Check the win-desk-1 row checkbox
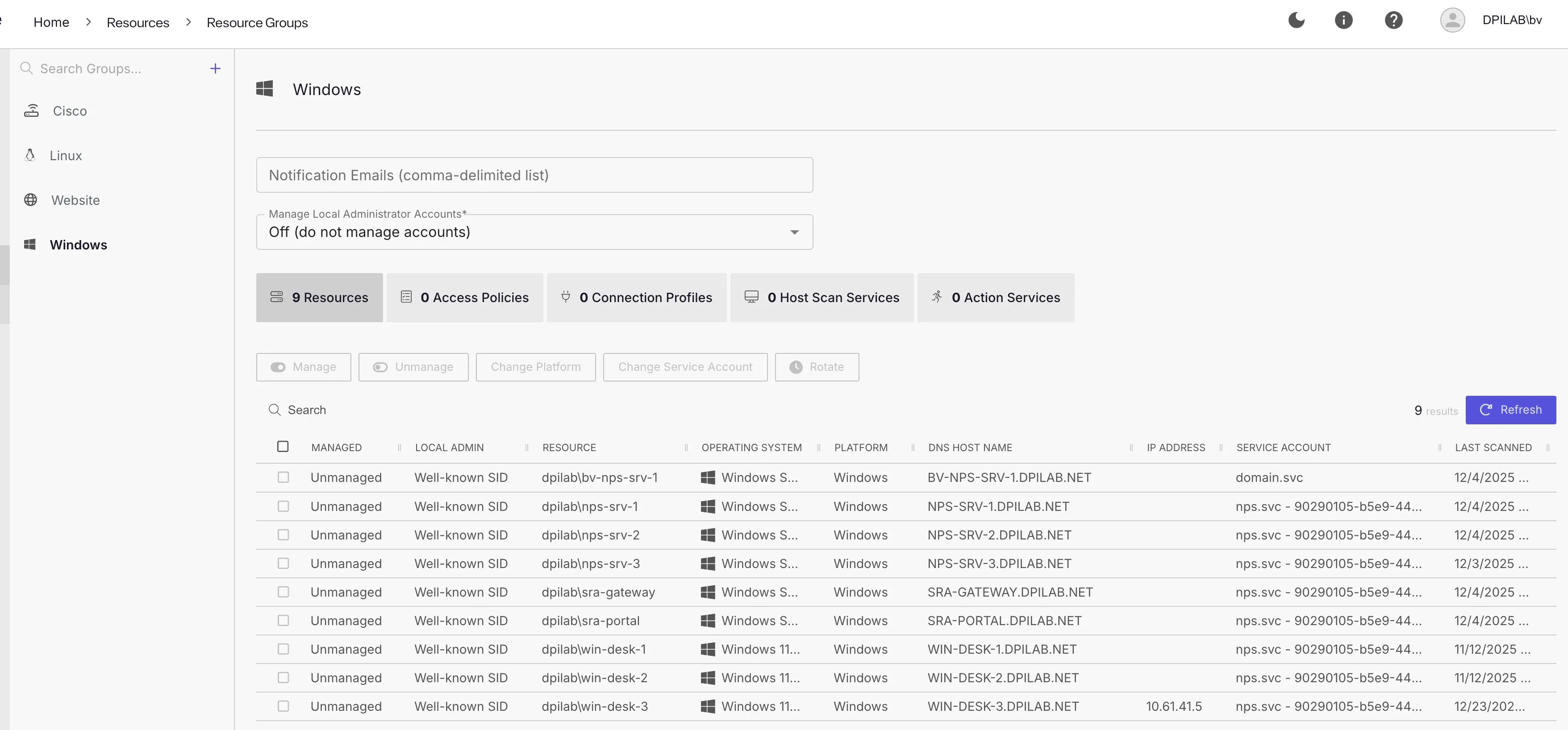This screenshot has height=730, width=1568. pos(283,649)
